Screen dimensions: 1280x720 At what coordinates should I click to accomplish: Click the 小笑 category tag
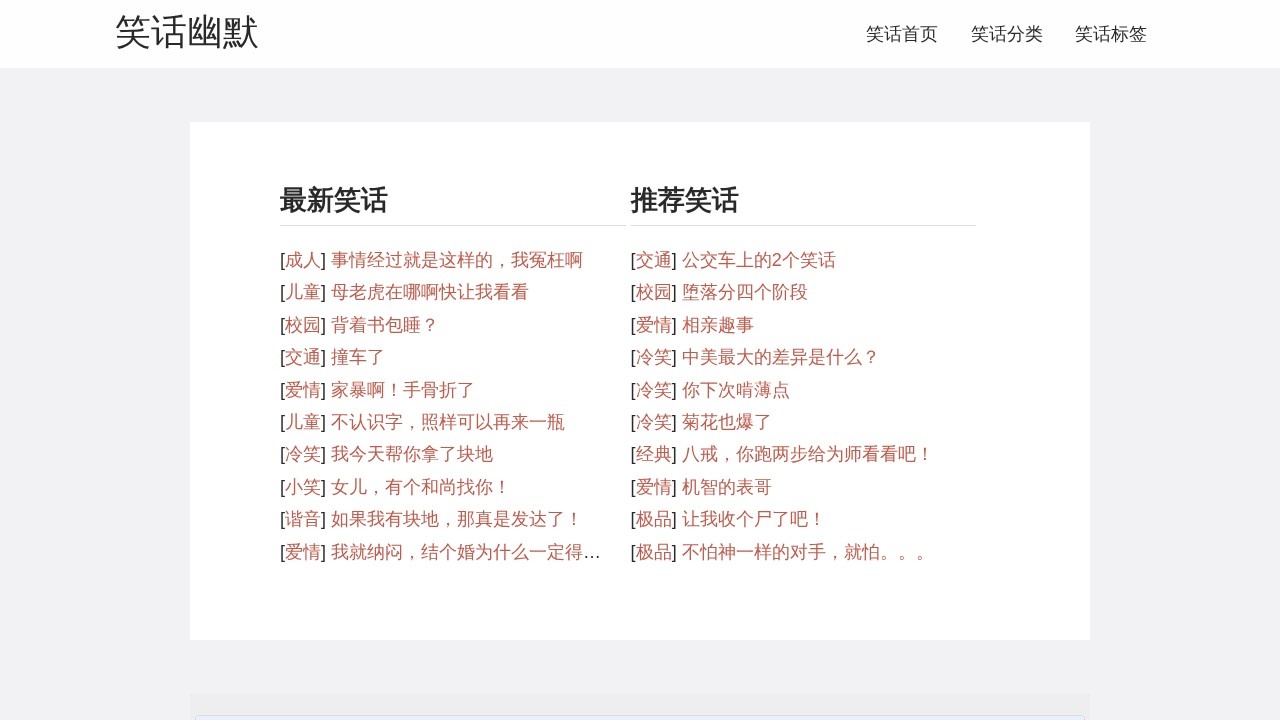pos(303,487)
